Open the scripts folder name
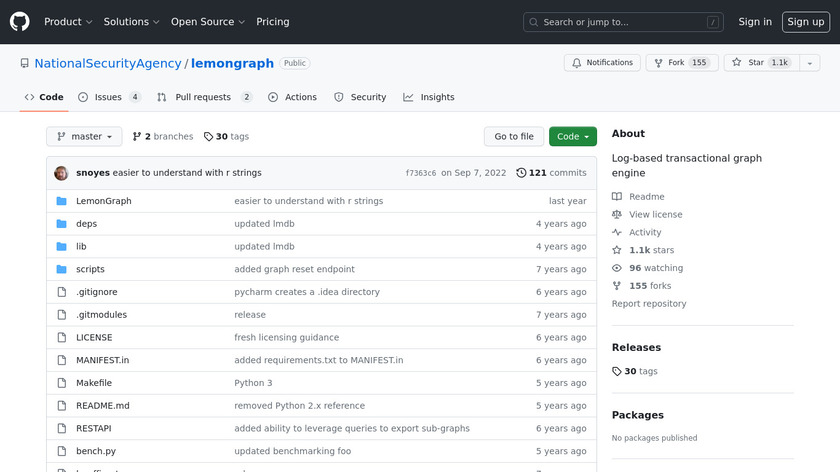 pos(90,269)
